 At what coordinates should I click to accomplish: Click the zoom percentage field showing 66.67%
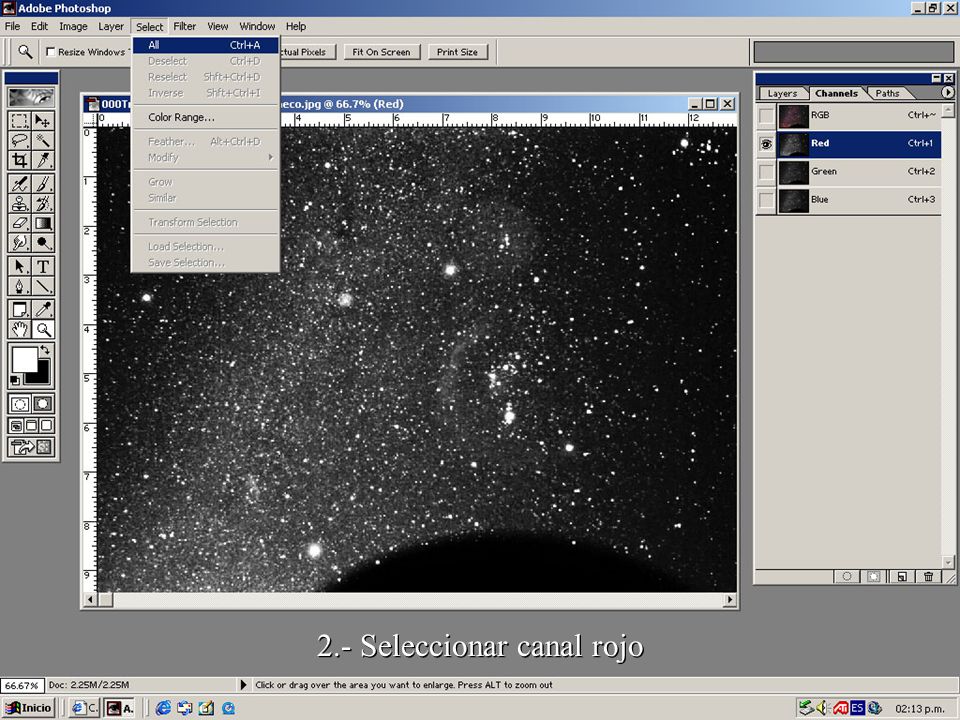tap(21, 685)
